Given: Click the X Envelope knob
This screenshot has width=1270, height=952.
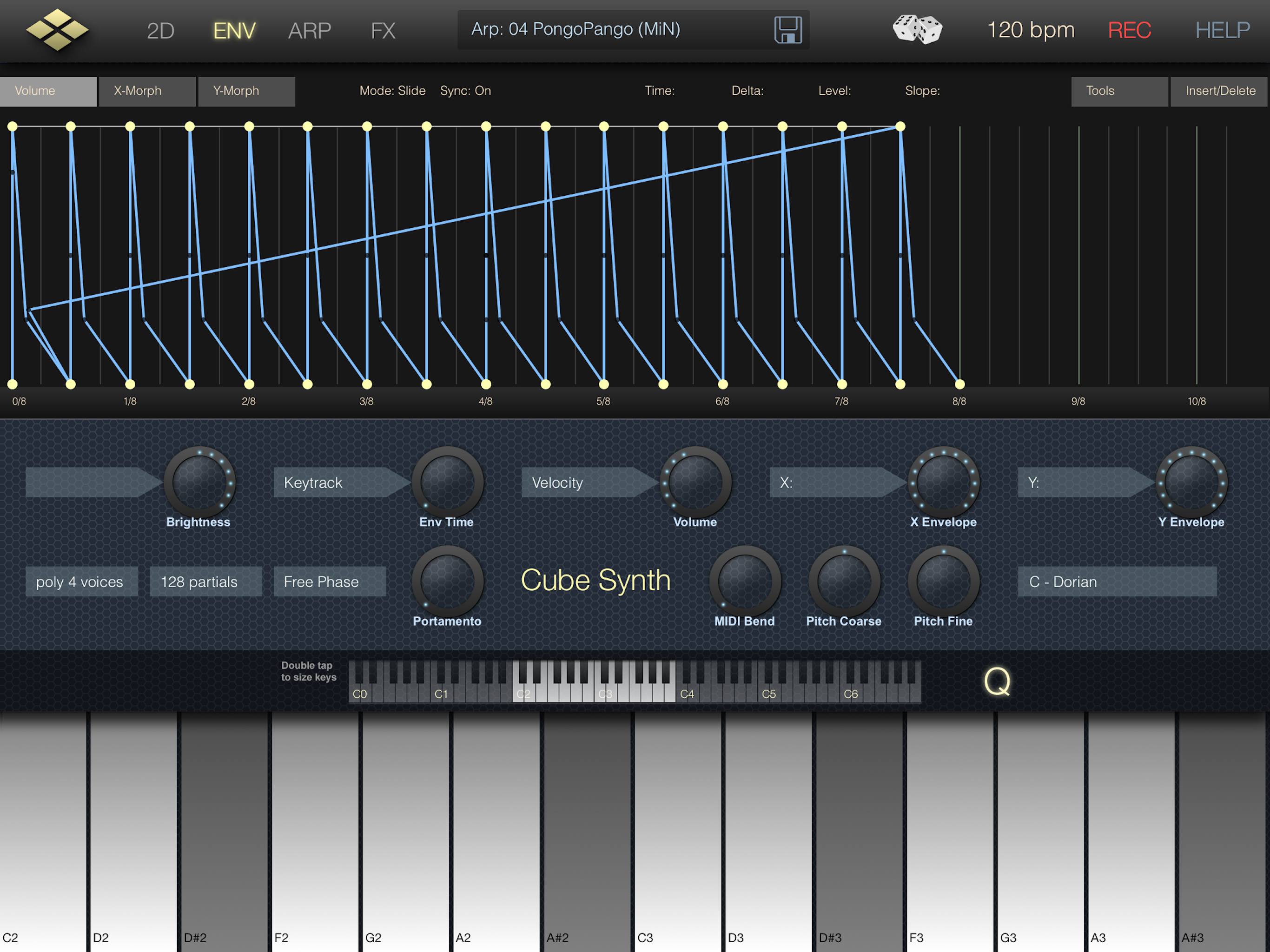Looking at the screenshot, I should tap(943, 483).
